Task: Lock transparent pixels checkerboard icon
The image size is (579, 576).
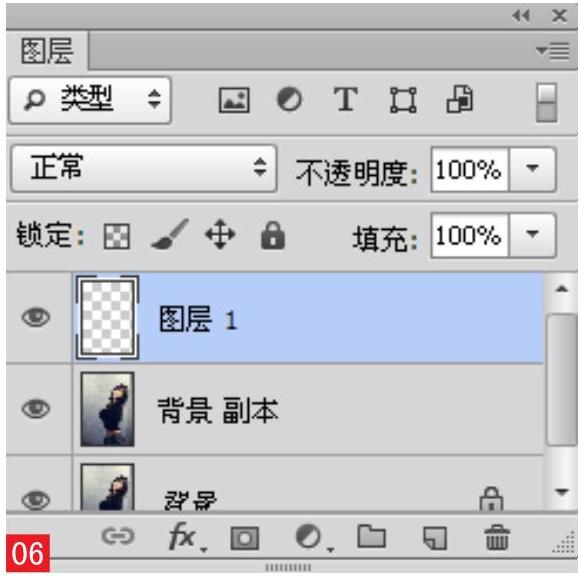Action: pos(117,236)
